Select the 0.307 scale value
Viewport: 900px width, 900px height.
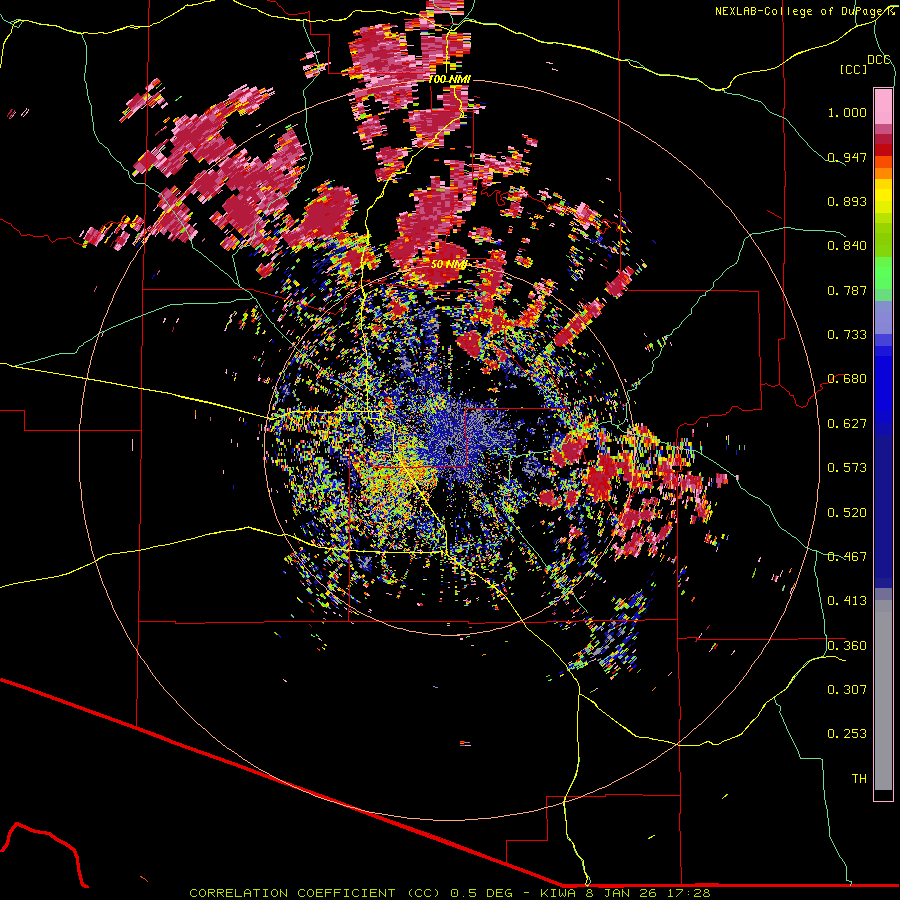[847, 690]
